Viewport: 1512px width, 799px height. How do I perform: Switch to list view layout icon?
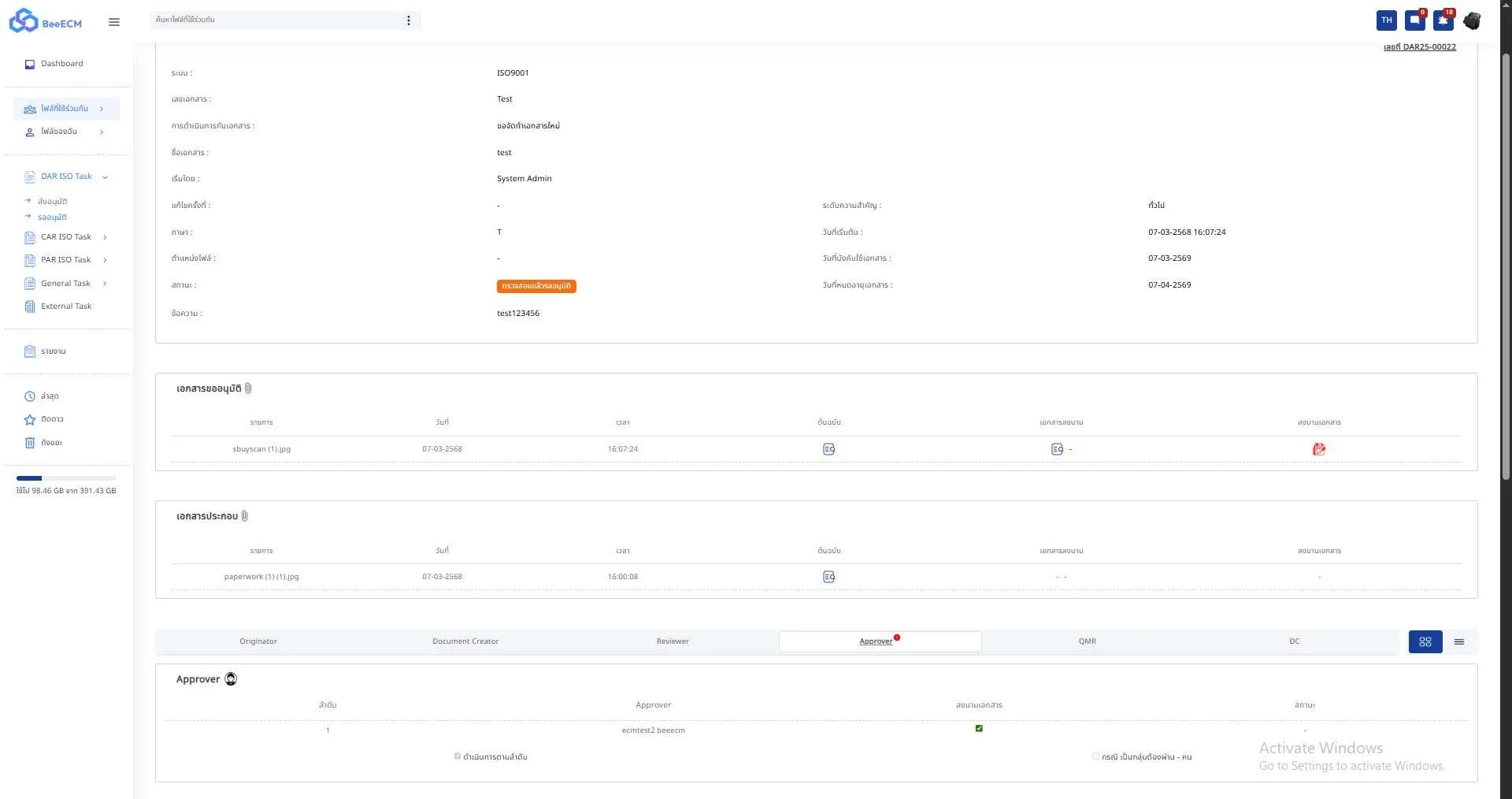tap(1459, 642)
